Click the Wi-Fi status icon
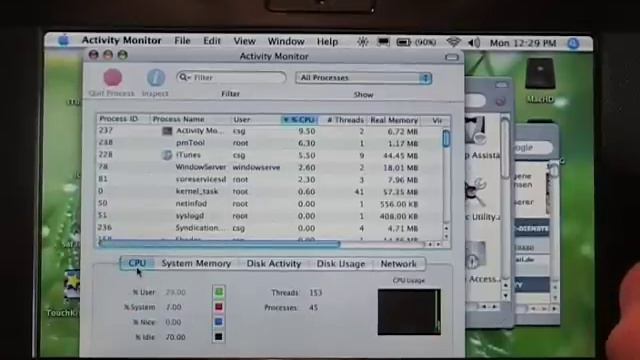Viewport: 640px width, 360px height. [453, 42]
